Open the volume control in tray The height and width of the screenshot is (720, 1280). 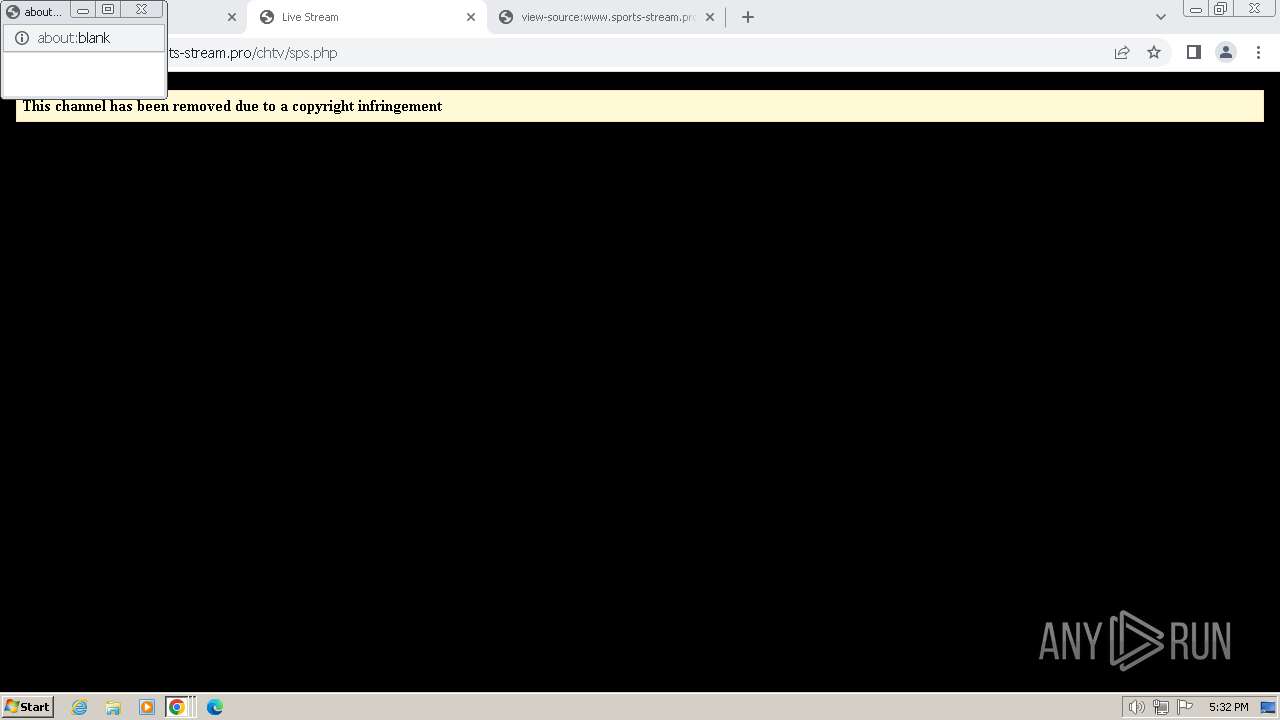click(1136, 707)
